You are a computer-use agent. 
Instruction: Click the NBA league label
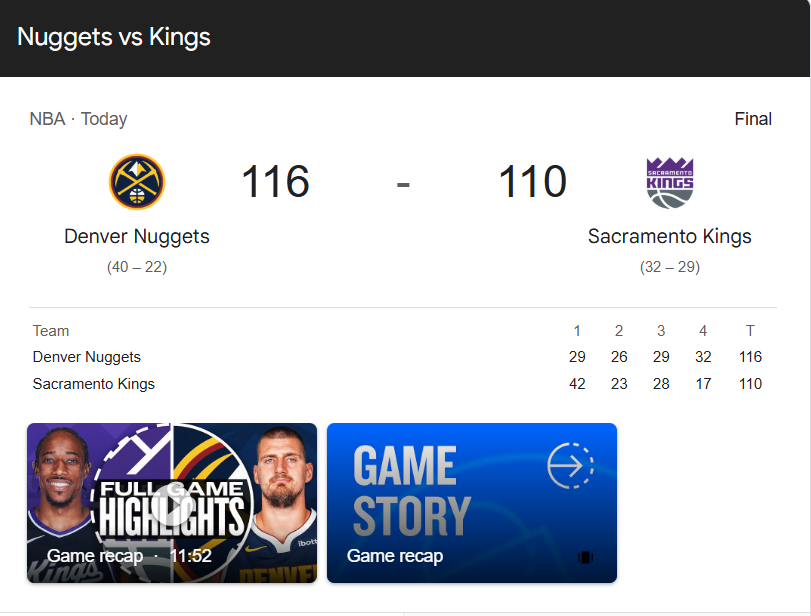pos(47,119)
